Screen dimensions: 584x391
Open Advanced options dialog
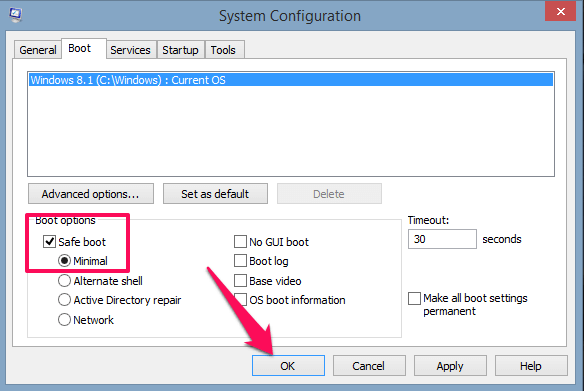click(x=91, y=194)
